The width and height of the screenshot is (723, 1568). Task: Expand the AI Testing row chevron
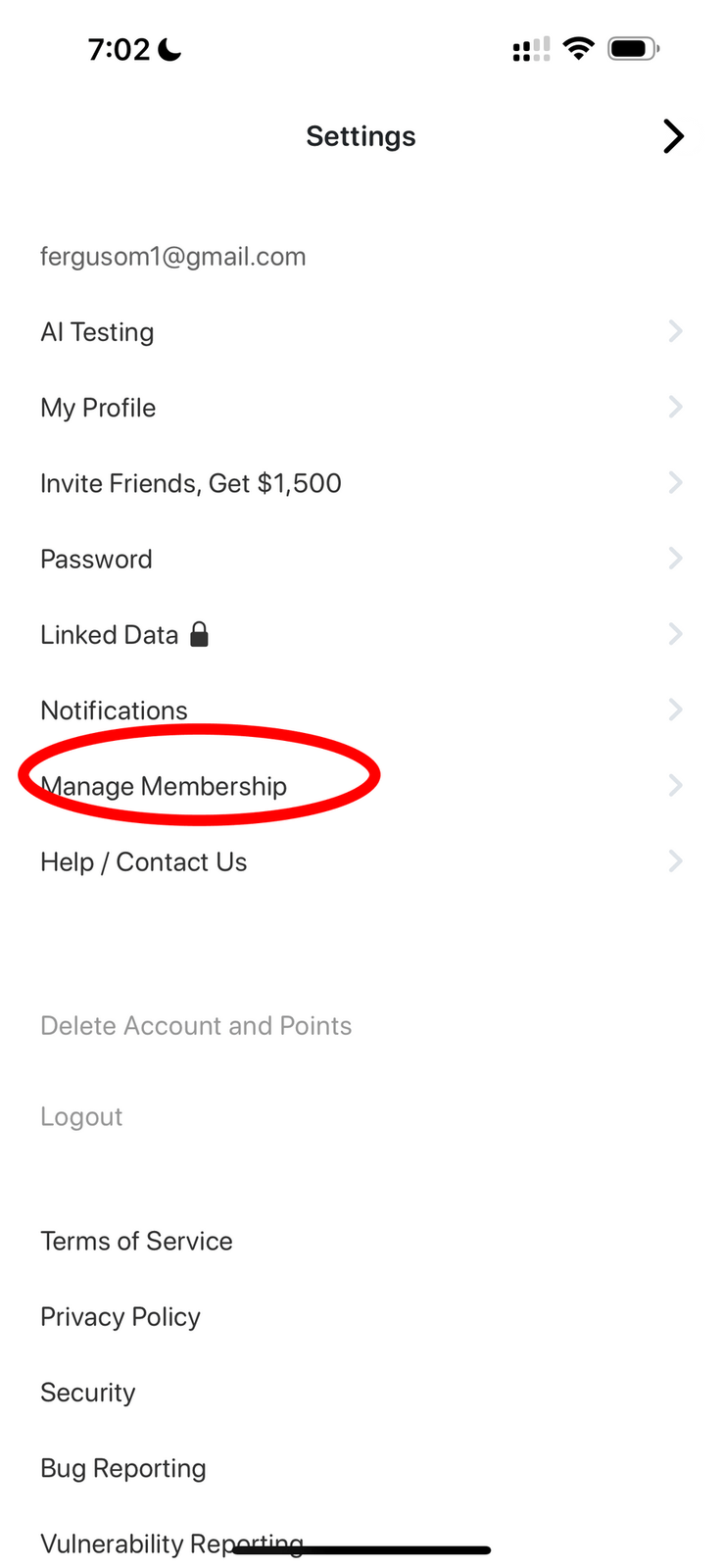pyautogui.click(x=675, y=331)
